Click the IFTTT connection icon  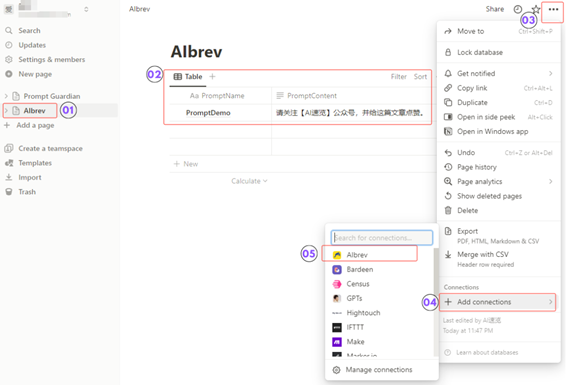(x=337, y=327)
